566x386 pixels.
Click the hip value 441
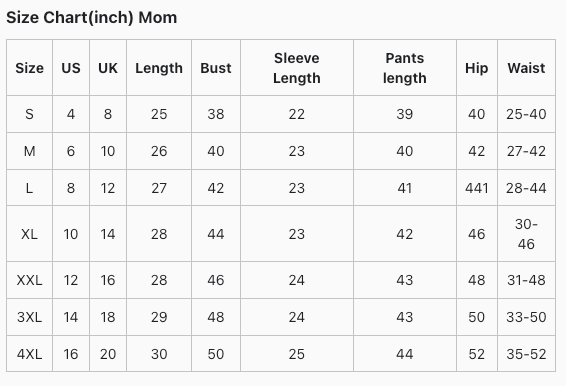click(x=476, y=188)
